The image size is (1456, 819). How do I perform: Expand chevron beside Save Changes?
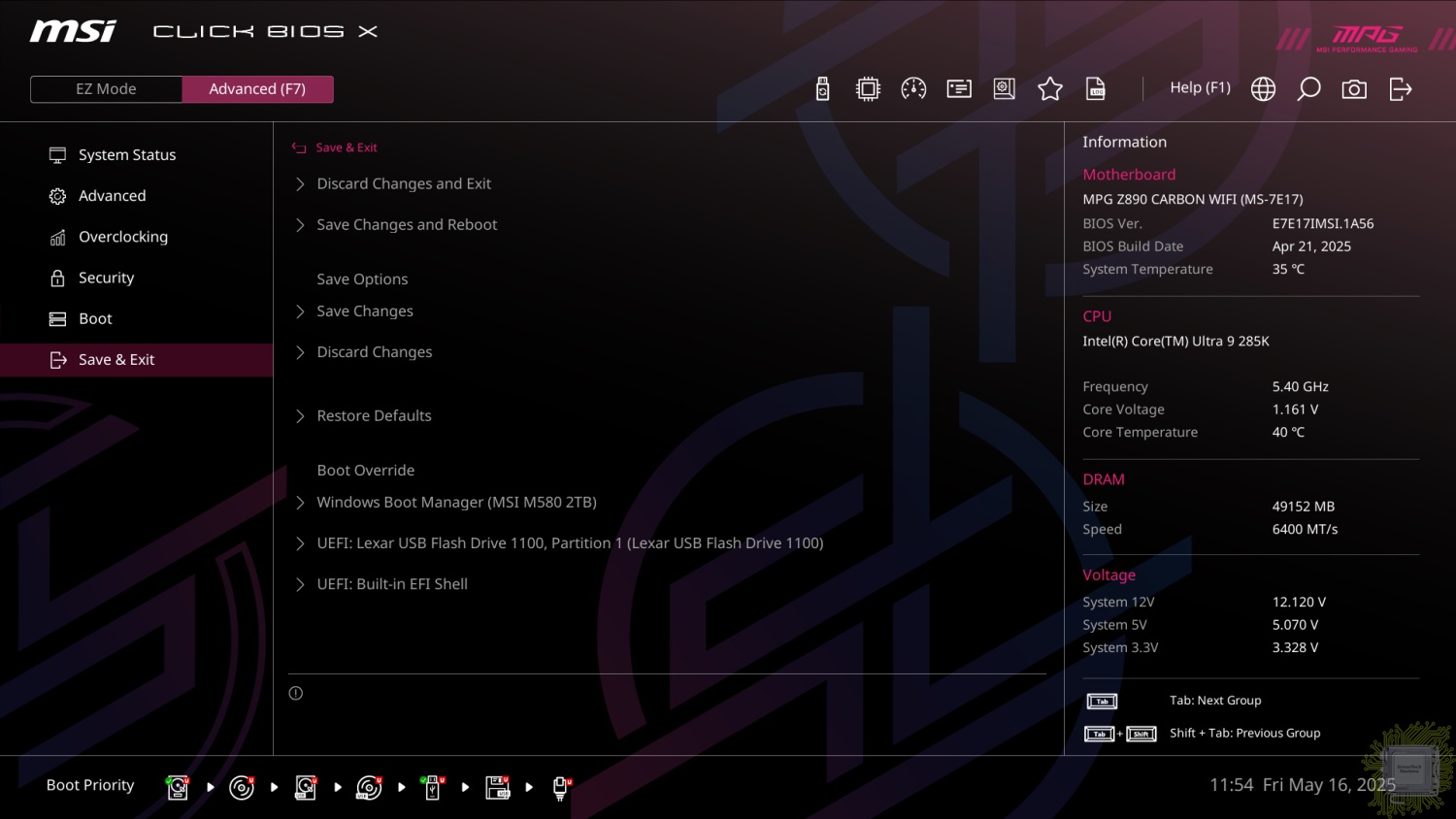pyautogui.click(x=300, y=311)
